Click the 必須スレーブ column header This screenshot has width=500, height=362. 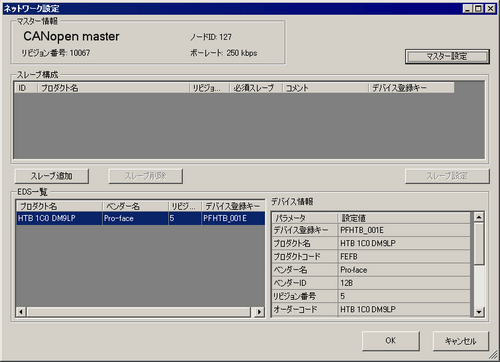256,88
